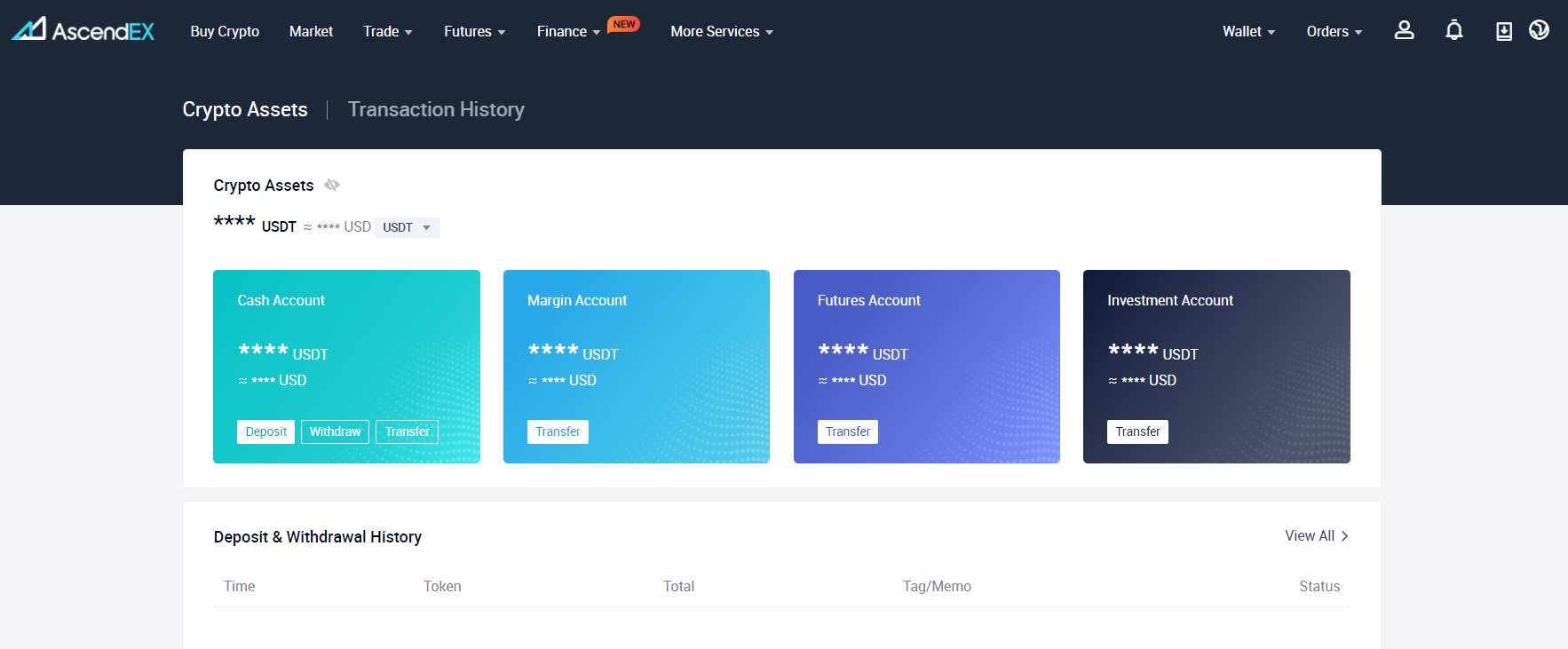Expand the Finance menu
The height and width of the screenshot is (649, 1568).
point(568,31)
